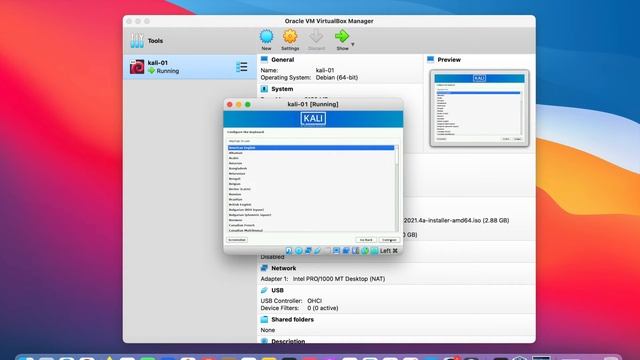The width and height of the screenshot is (640, 360).
Task: Select Arabic keymap entry
Action: pyautogui.click(x=234, y=158)
